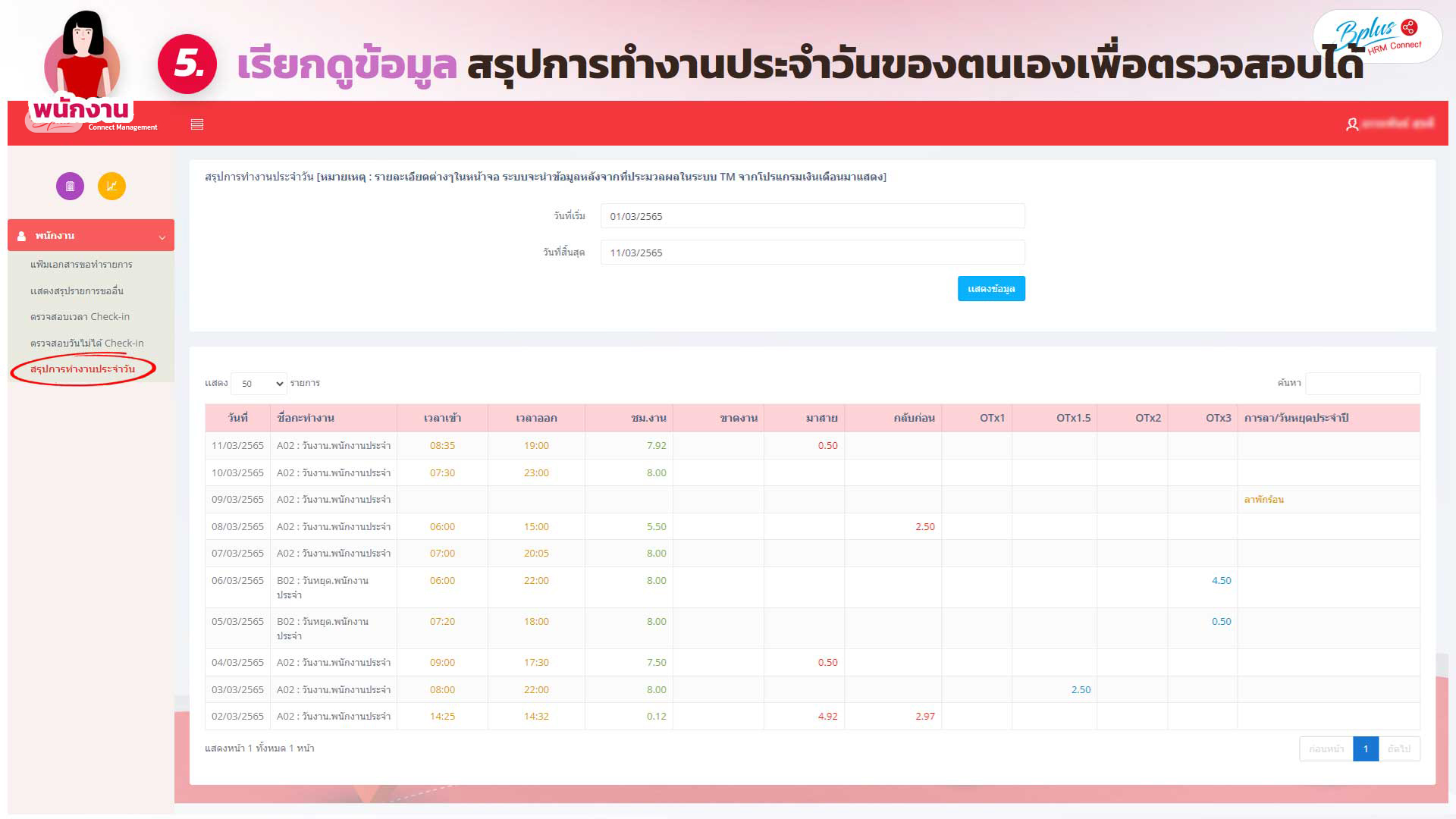Image resolution: width=1456 pixels, height=819 pixels.
Task: Open แสดงสรุปรายการขออื่น menu item
Action: (x=77, y=291)
